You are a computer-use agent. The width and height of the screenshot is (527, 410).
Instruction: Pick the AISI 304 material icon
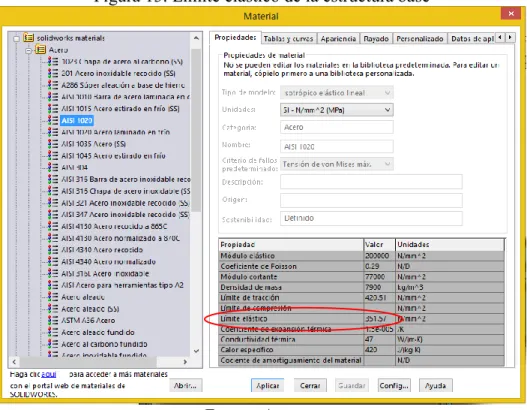(53, 167)
